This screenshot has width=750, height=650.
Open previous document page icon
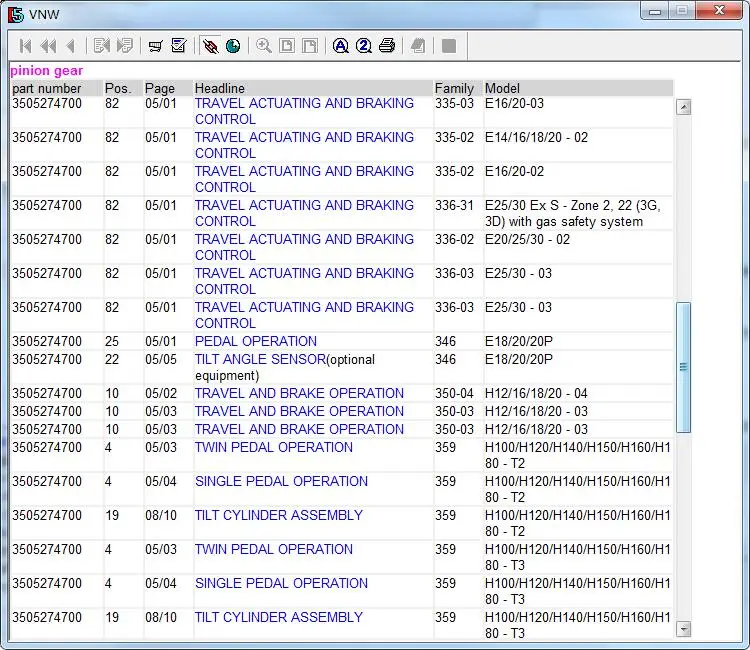click(101, 46)
